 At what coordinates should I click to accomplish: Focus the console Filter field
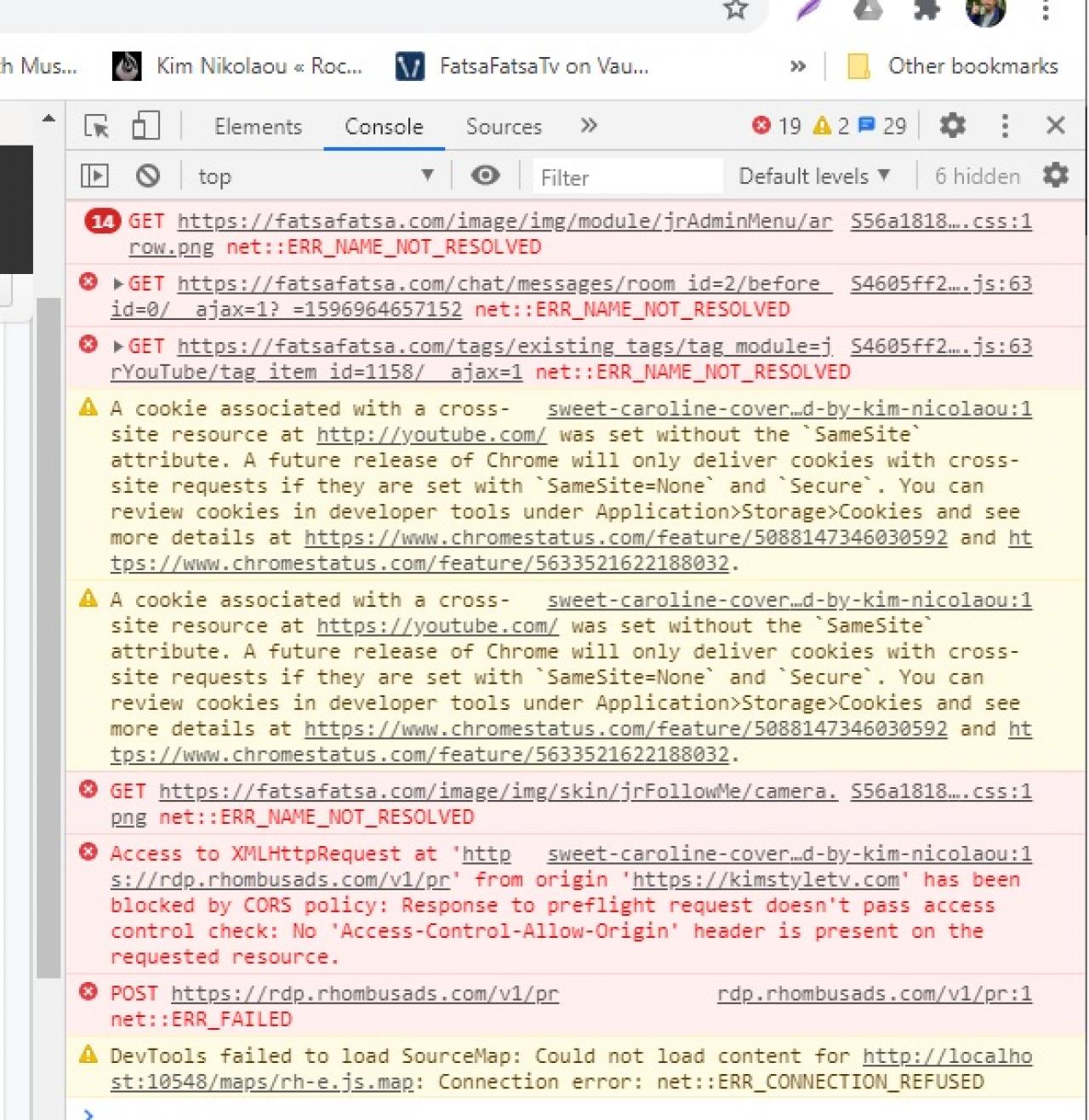(628, 177)
